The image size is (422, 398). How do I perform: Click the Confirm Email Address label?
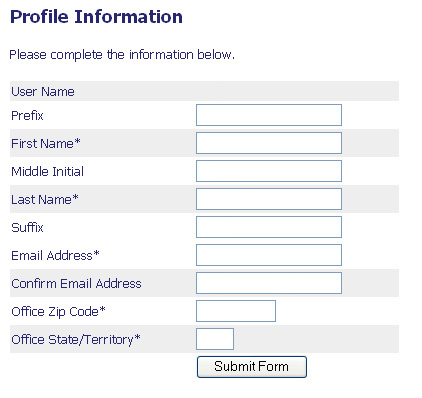[x=76, y=283]
